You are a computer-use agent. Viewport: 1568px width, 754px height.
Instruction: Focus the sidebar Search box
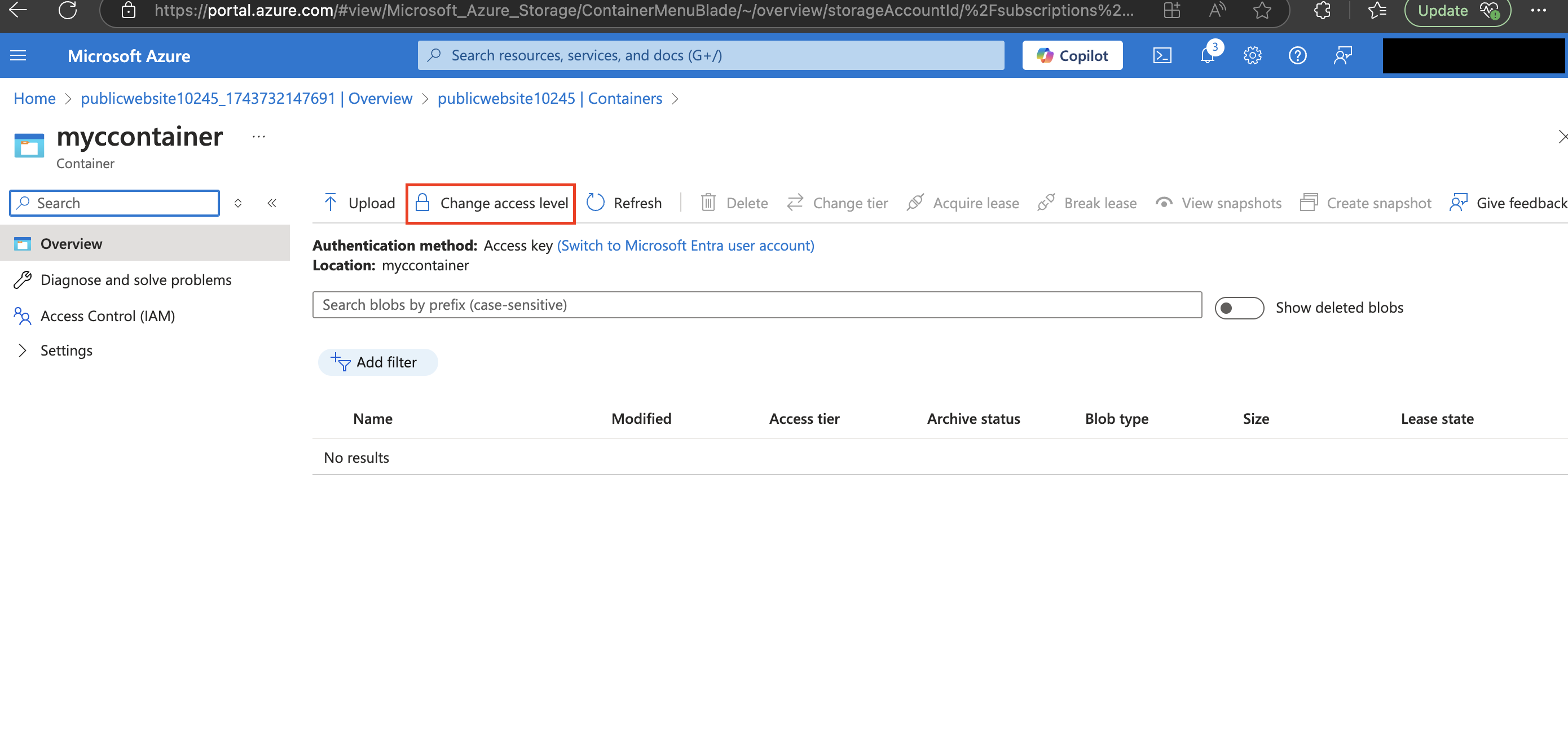[114, 203]
